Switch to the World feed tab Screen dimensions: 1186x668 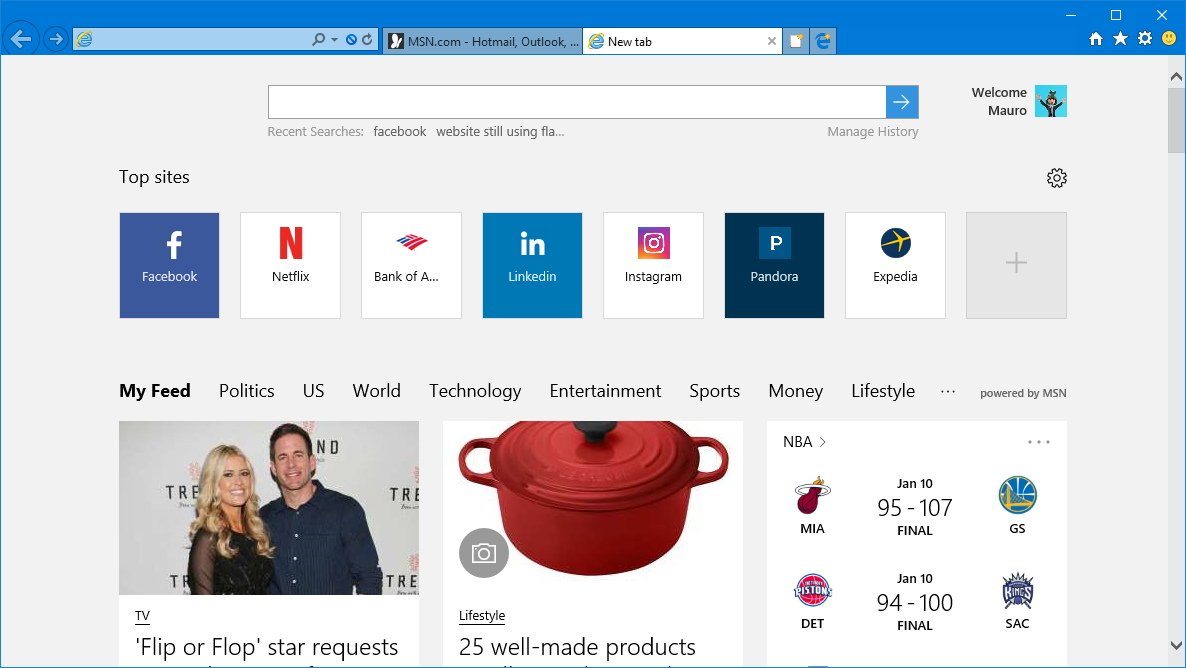(x=377, y=391)
